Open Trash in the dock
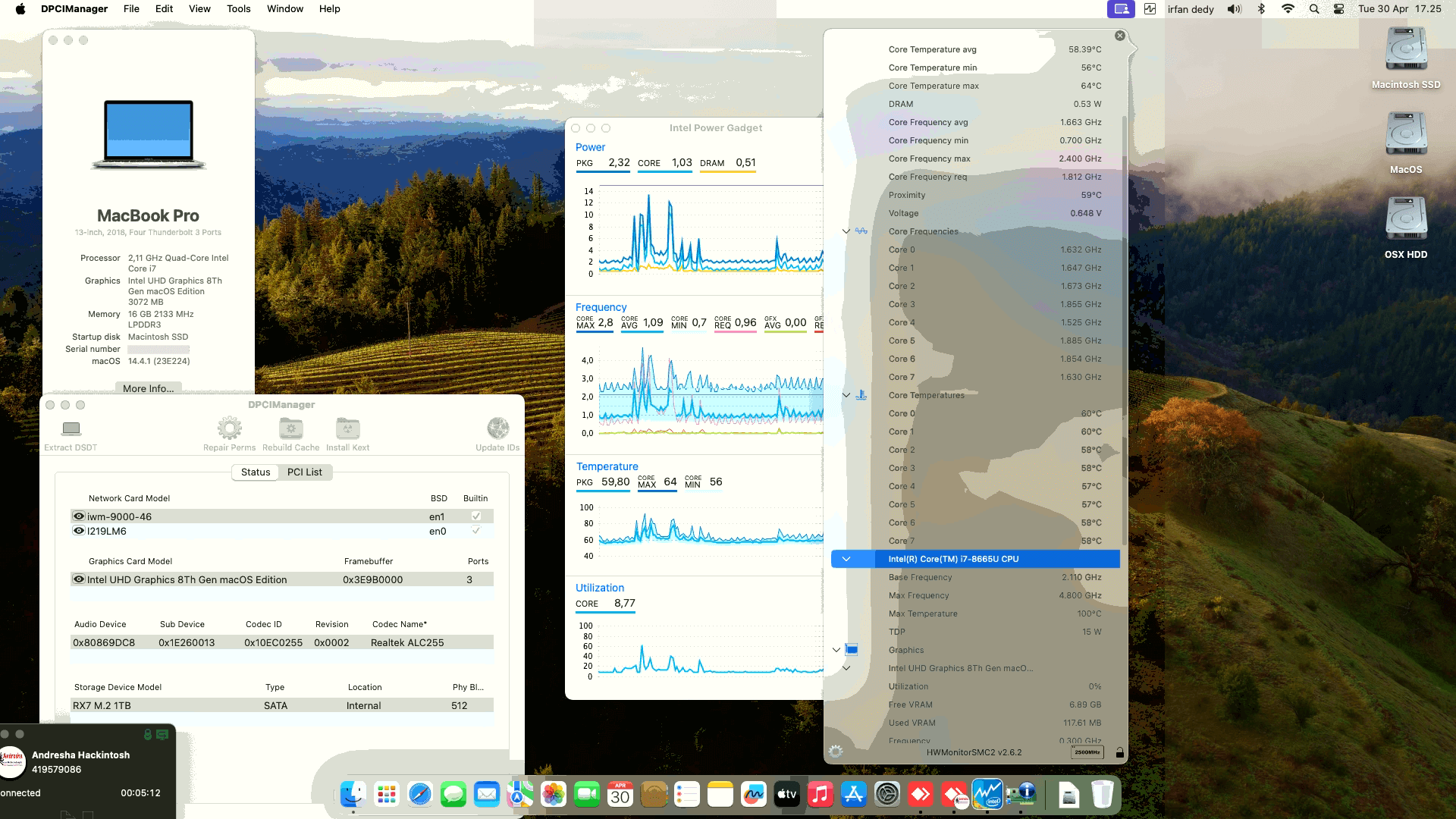Image resolution: width=1456 pixels, height=819 pixels. pyautogui.click(x=1103, y=794)
